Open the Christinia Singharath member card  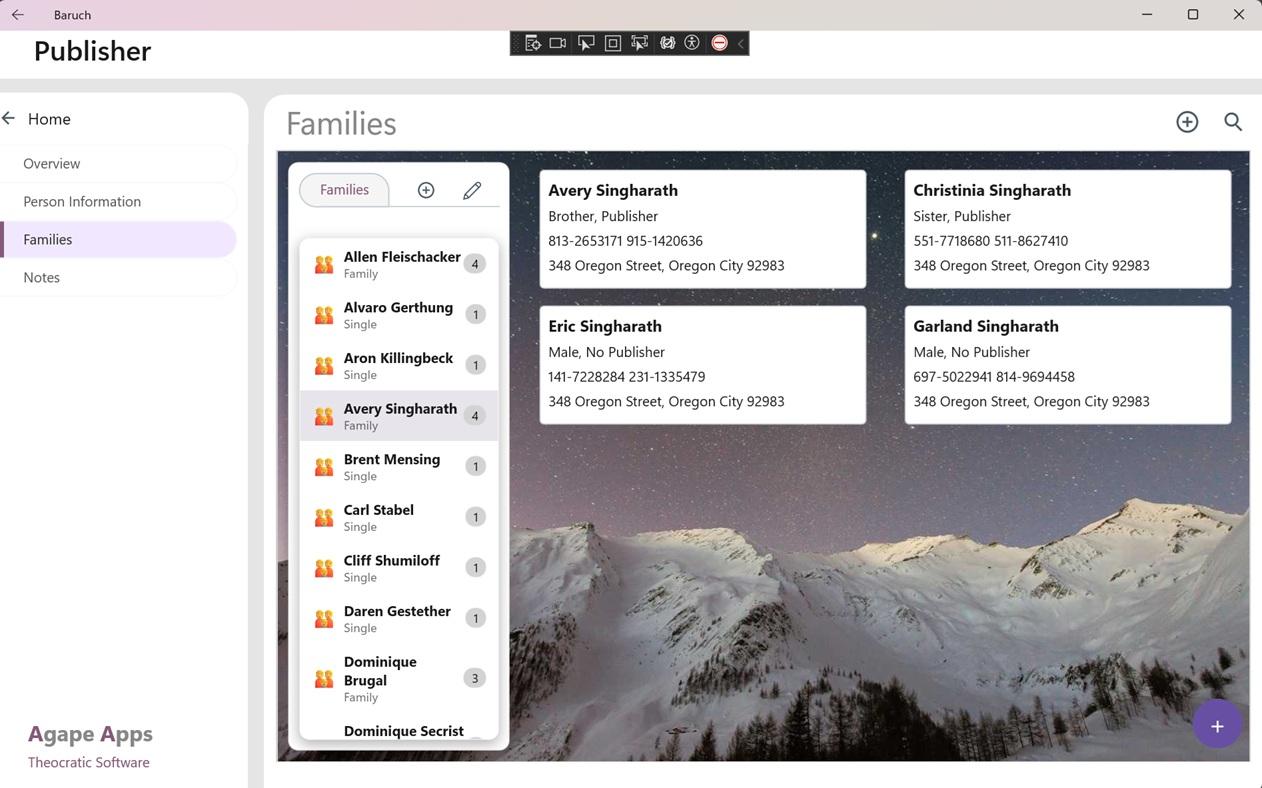click(1067, 229)
